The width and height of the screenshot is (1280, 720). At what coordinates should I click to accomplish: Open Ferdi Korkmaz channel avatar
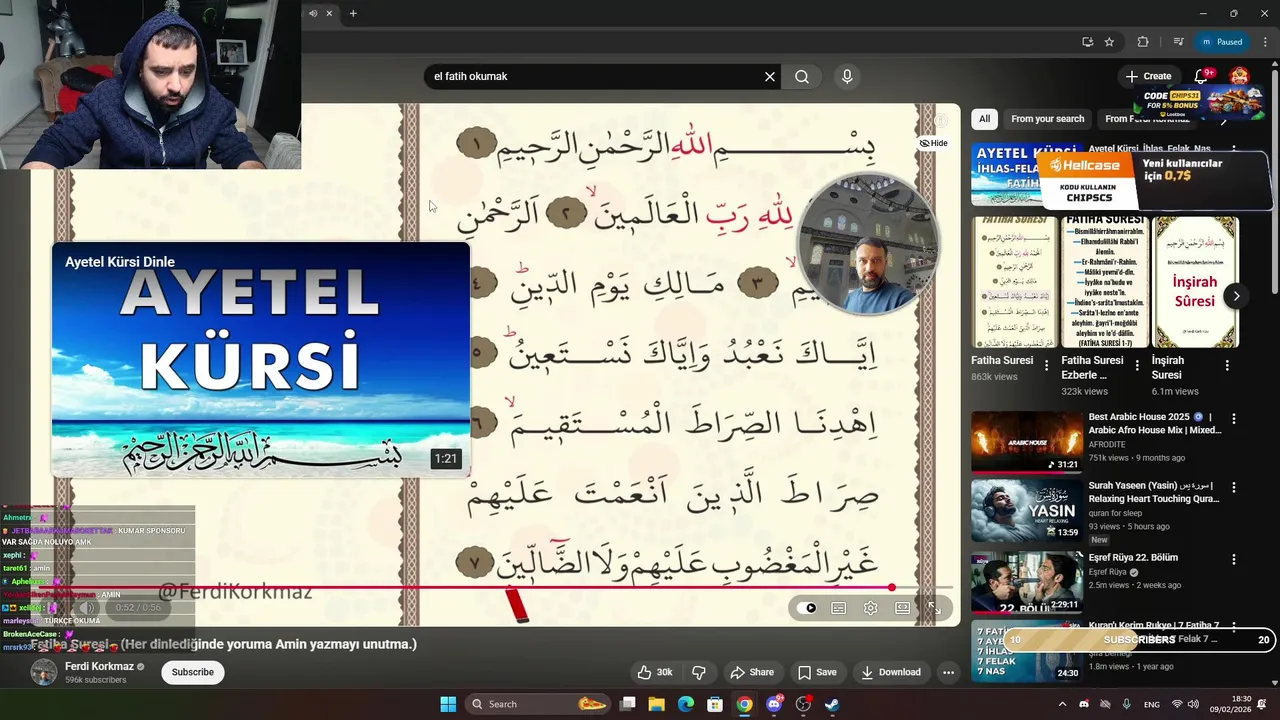point(44,672)
